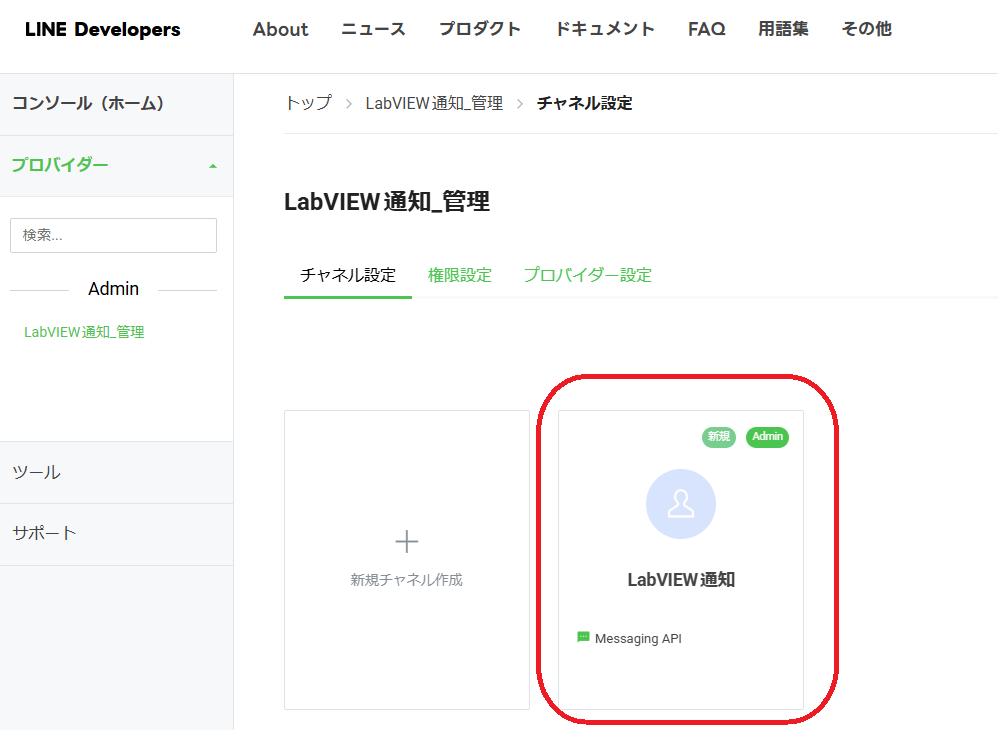
Task: Open the FAQ menu item
Action: (x=706, y=29)
